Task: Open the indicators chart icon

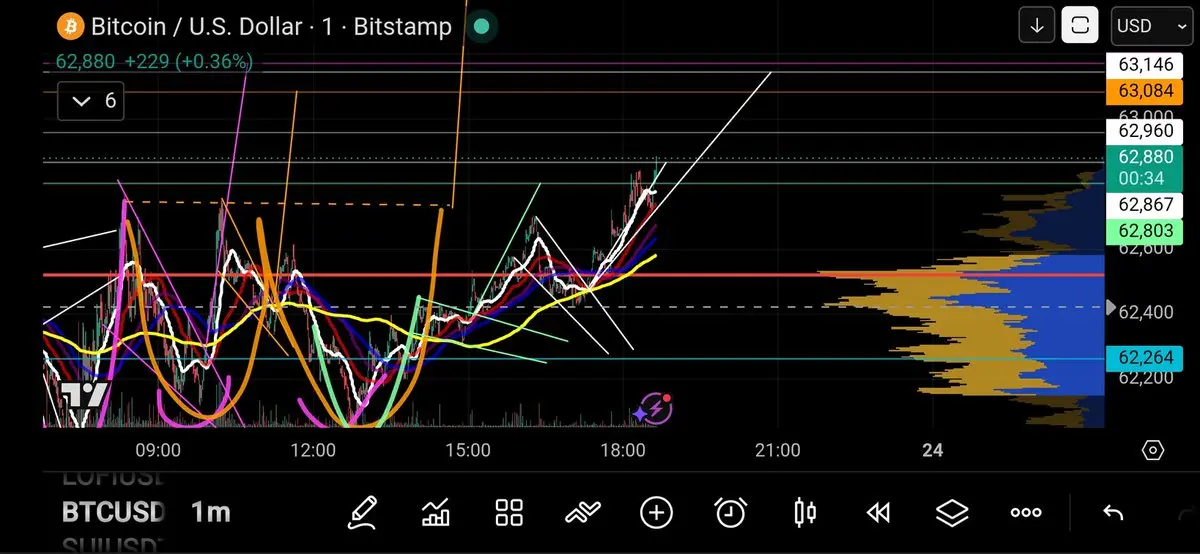Action: [436, 513]
